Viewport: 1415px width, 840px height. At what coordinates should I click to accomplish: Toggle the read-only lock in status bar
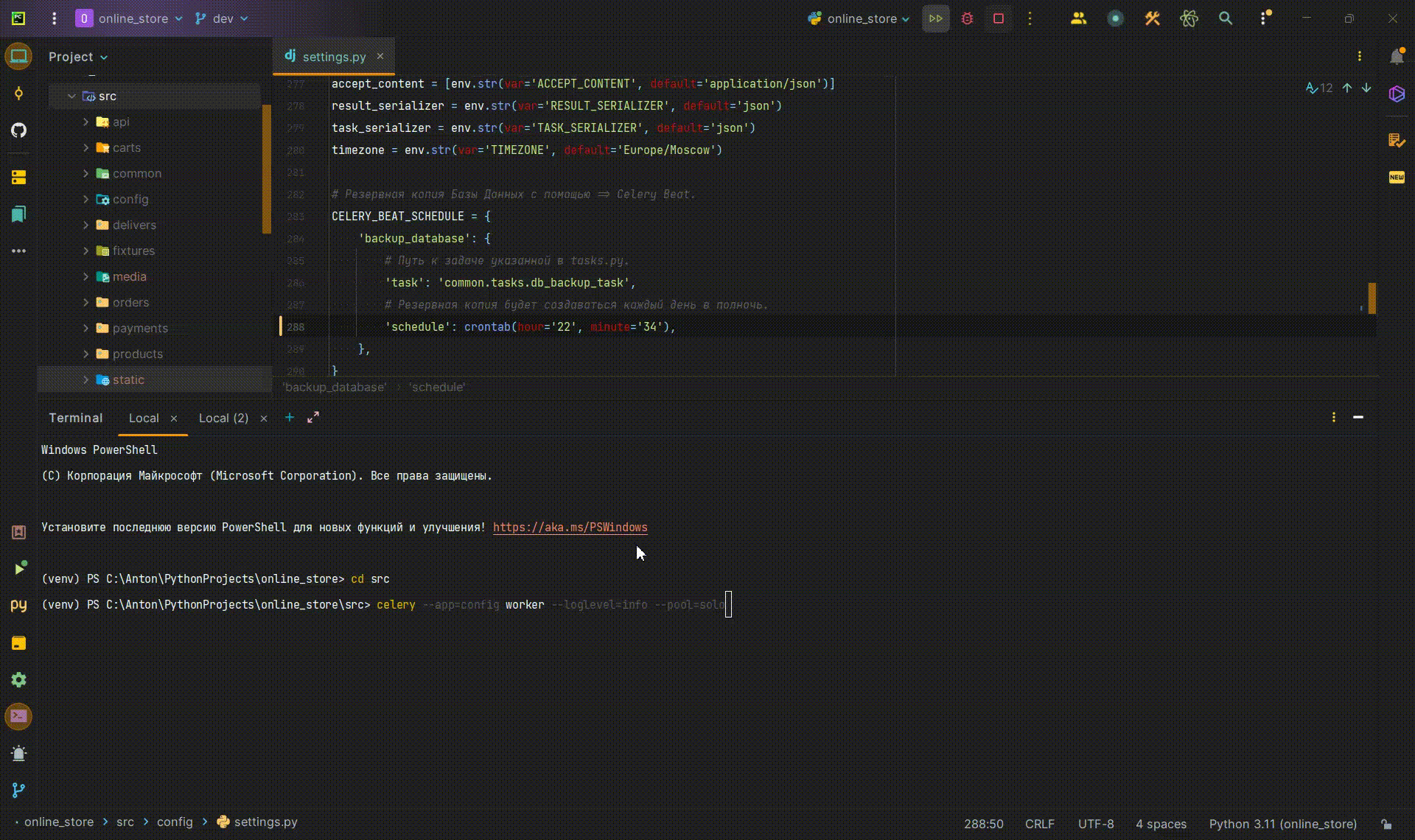coord(1386,824)
